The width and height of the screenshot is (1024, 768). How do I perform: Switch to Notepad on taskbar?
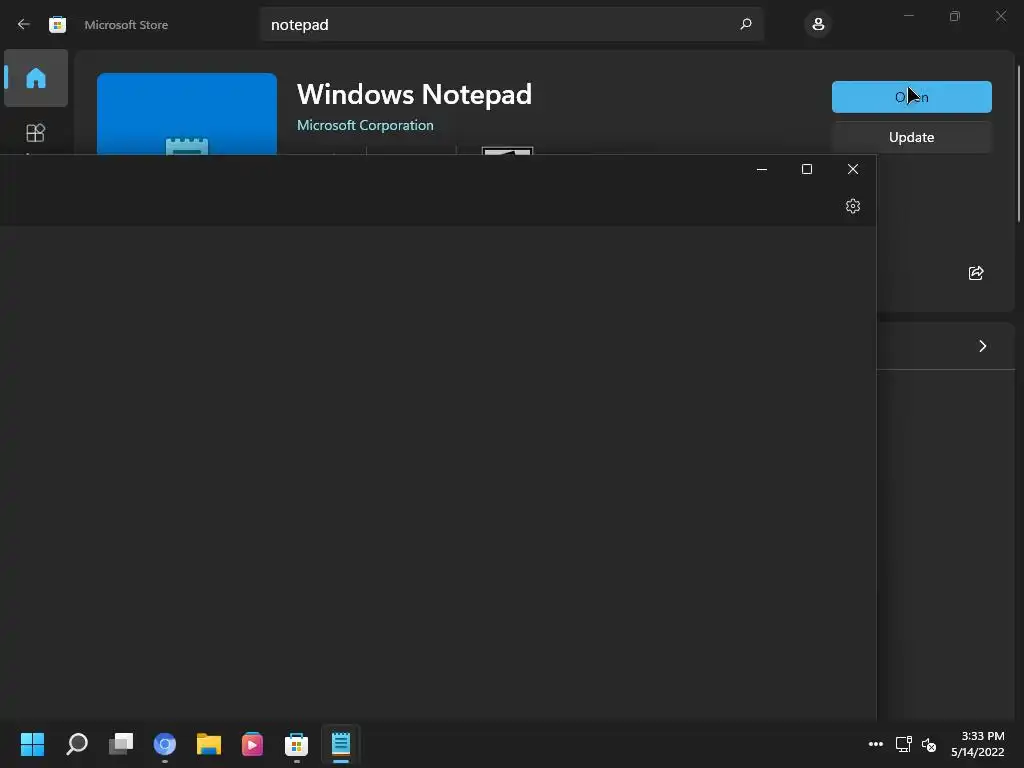pyautogui.click(x=341, y=744)
